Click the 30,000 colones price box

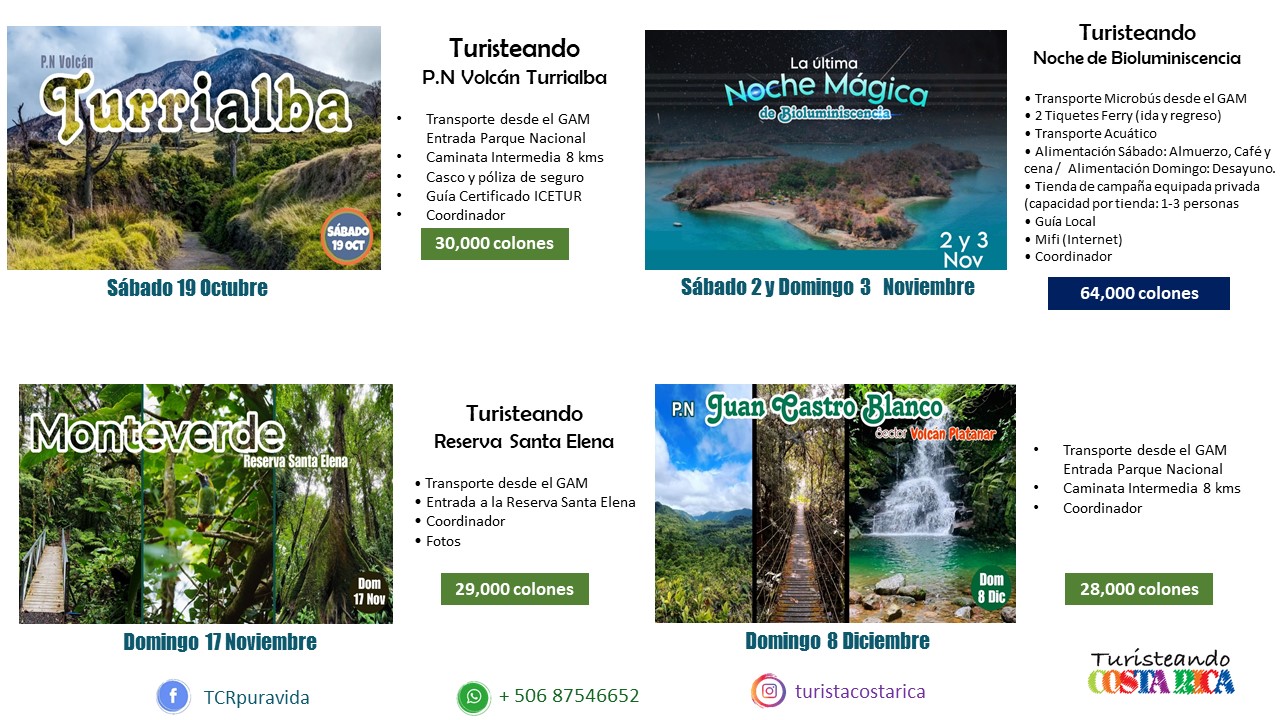(494, 244)
